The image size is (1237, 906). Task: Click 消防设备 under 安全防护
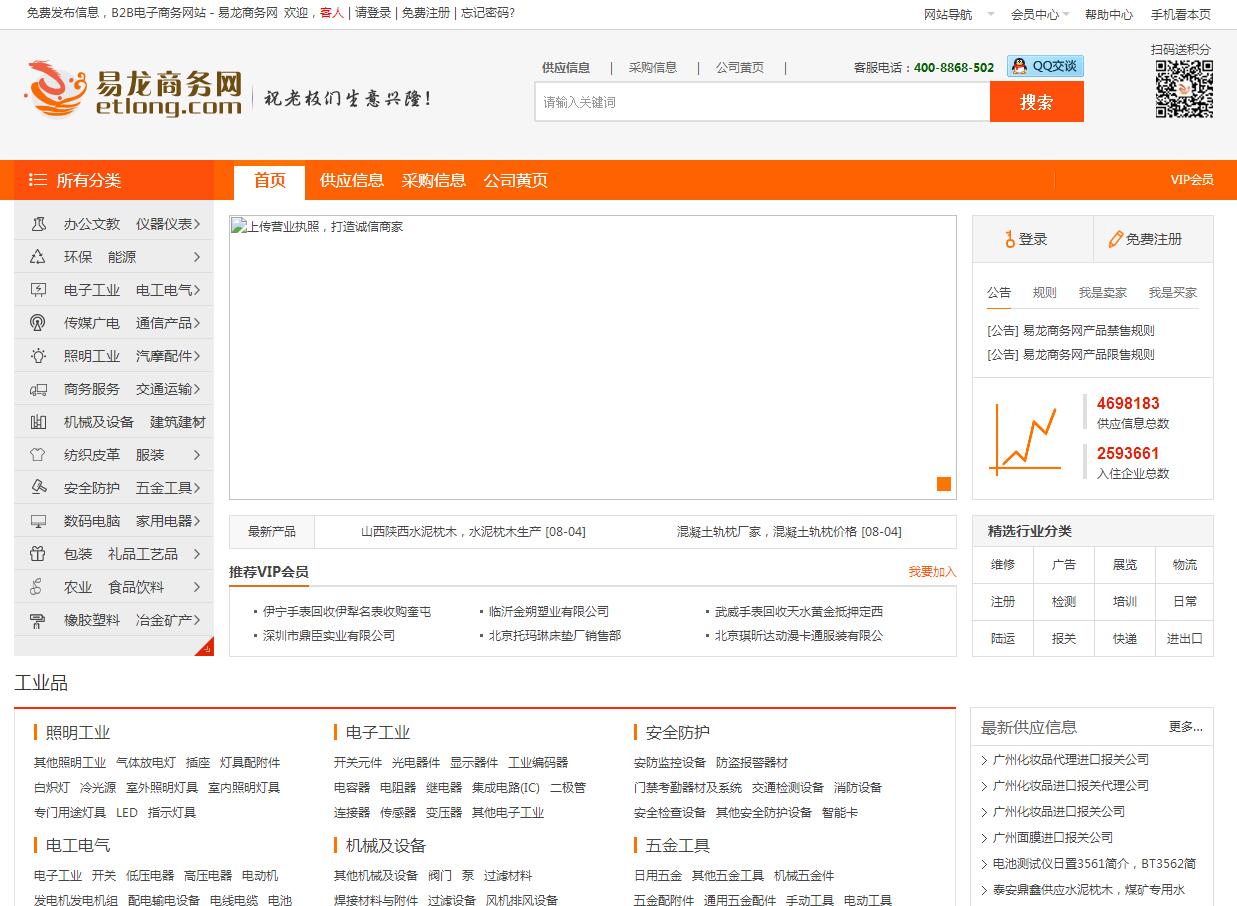click(858, 788)
